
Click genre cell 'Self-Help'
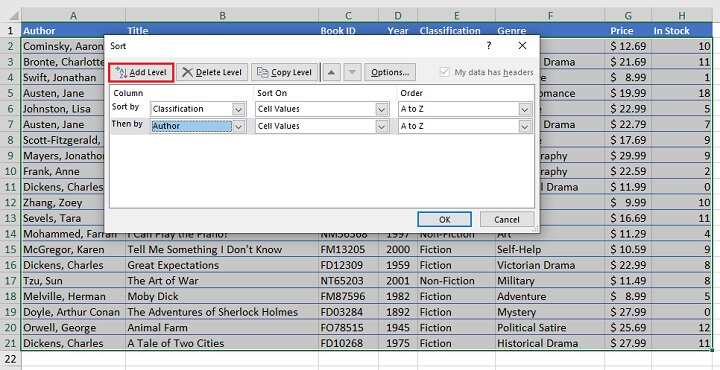550,250
